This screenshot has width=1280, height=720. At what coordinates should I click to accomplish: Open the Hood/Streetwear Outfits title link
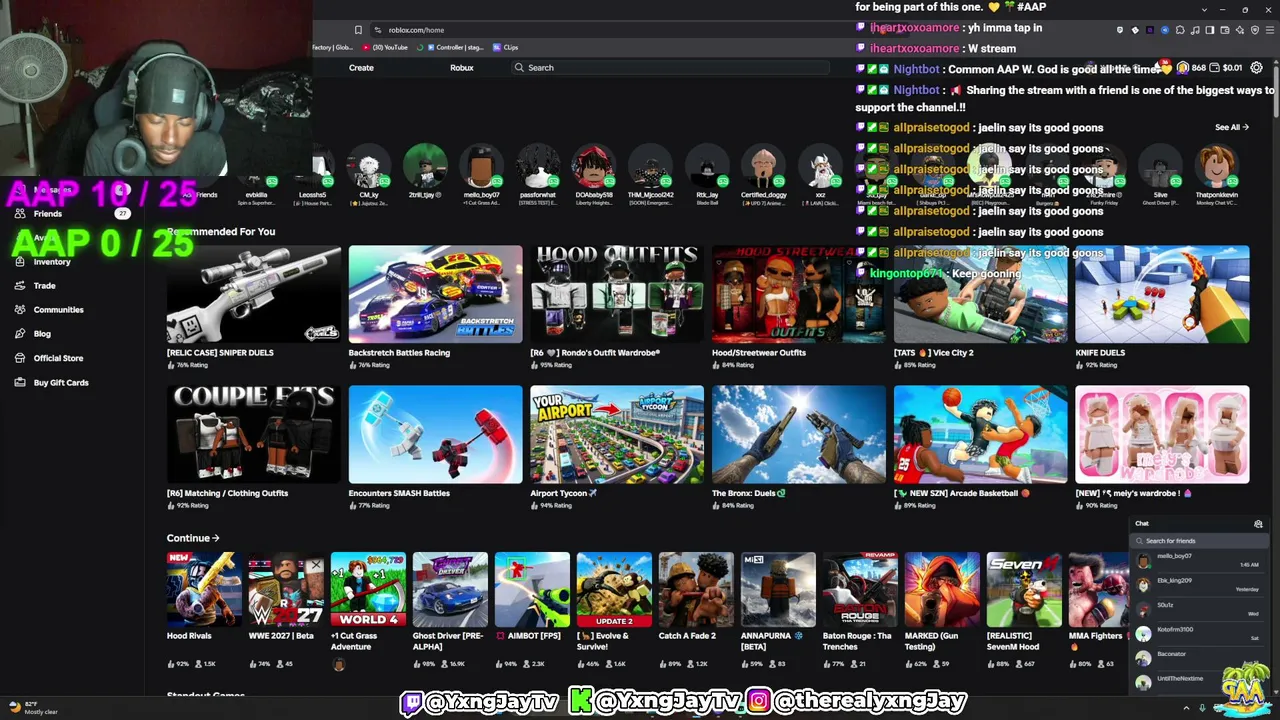(x=759, y=352)
